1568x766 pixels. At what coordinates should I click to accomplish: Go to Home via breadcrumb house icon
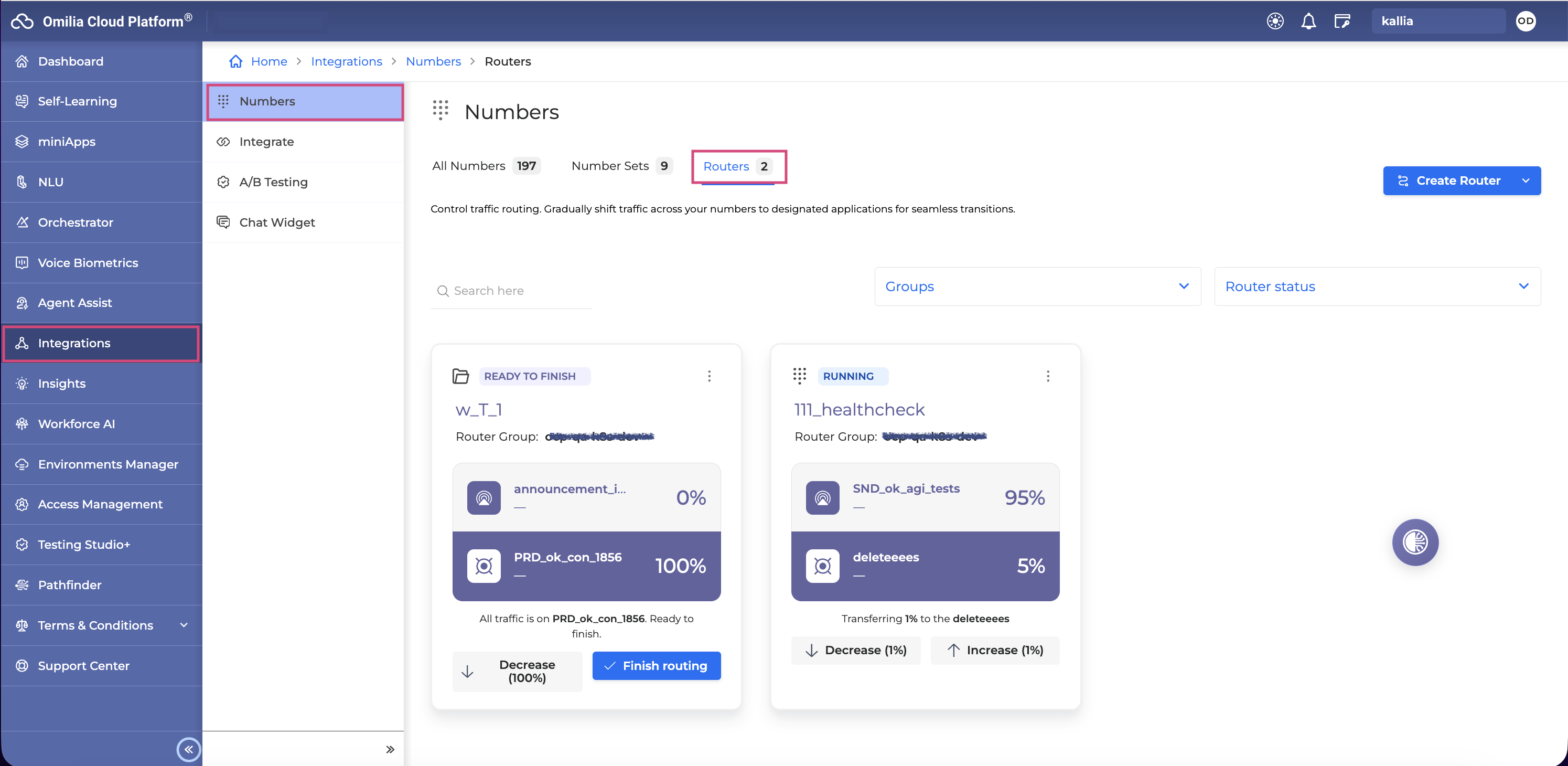pos(235,61)
